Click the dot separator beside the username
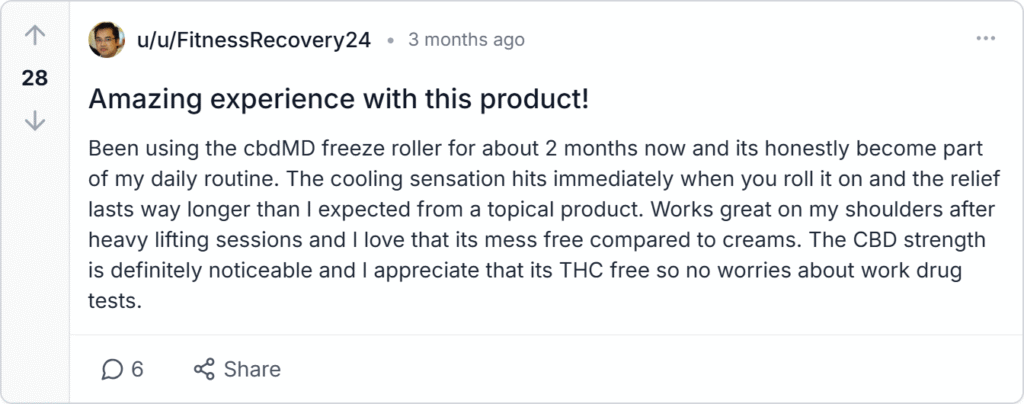Image resolution: width=1024 pixels, height=404 pixels. tap(390, 41)
